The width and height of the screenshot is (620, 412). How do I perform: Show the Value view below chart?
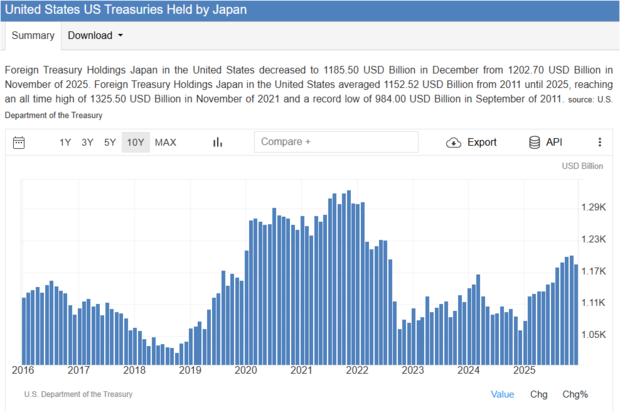pos(502,394)
